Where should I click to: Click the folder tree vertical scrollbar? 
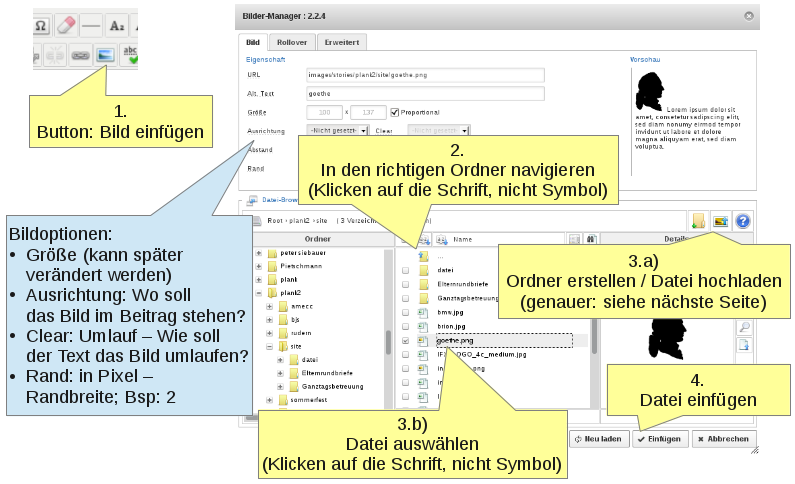[x=388, y=340]
